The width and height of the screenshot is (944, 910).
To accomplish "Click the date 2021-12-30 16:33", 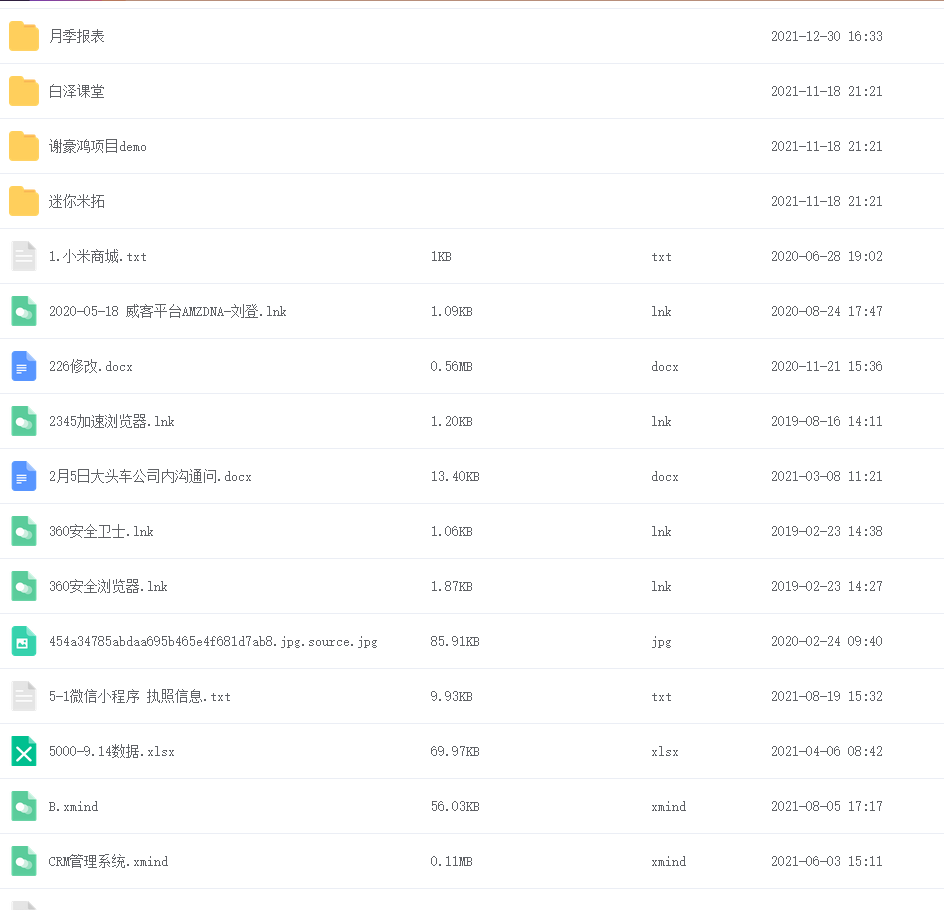I will tap(827, 36).
